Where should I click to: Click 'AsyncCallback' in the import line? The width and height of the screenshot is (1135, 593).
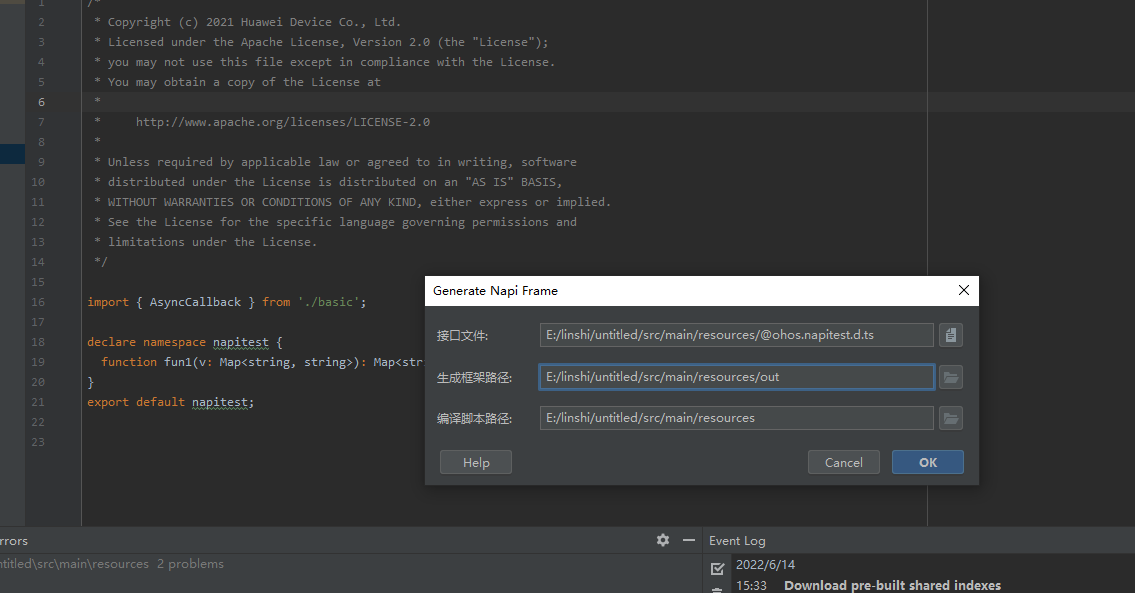point(195,302)
